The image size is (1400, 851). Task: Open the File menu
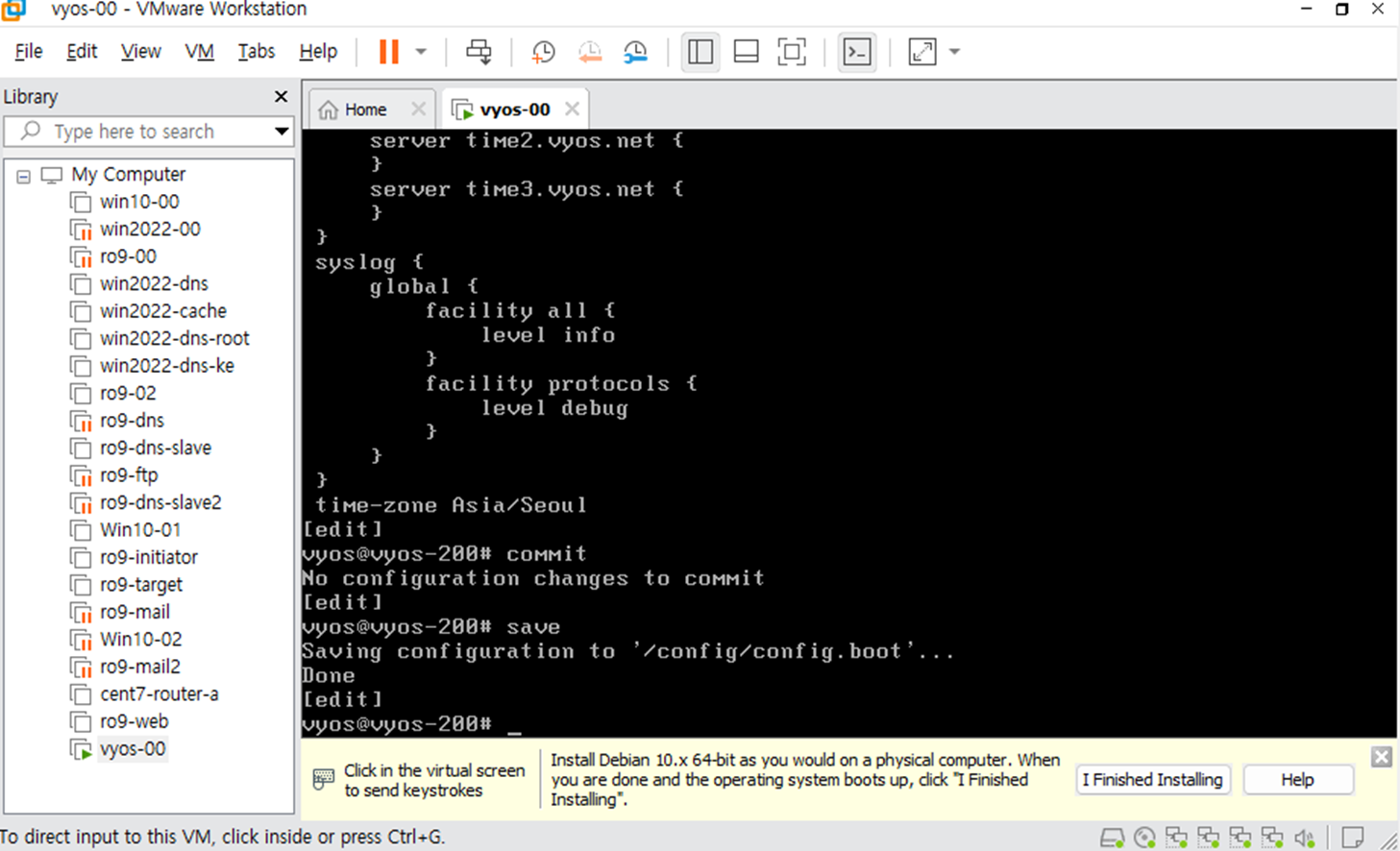[29, 51]
